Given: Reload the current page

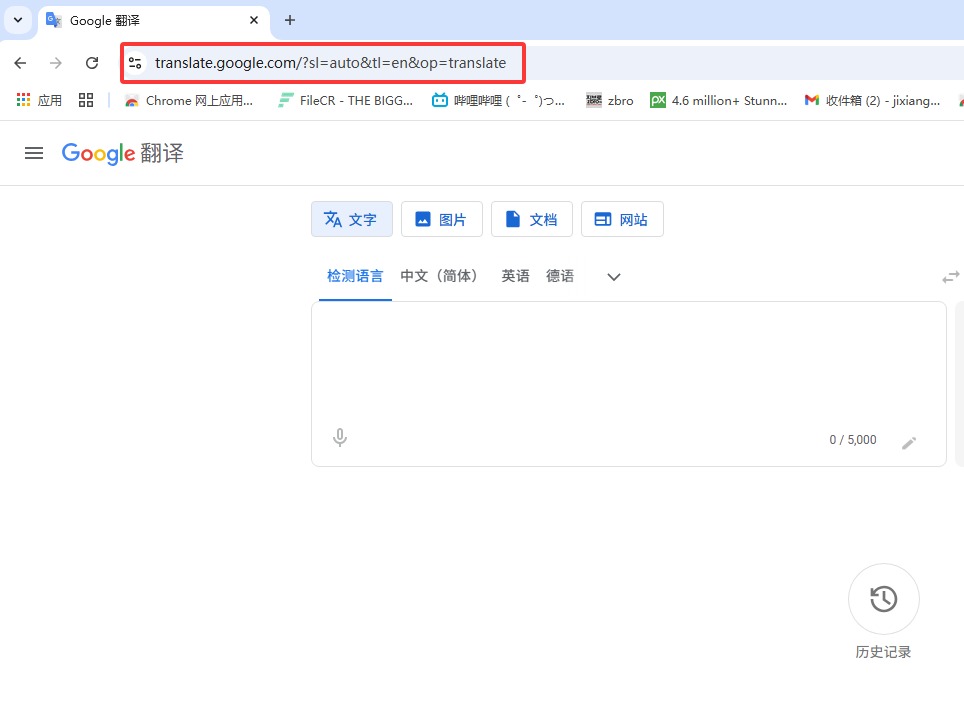Looking at the screenshot, I should click(92, 63).
